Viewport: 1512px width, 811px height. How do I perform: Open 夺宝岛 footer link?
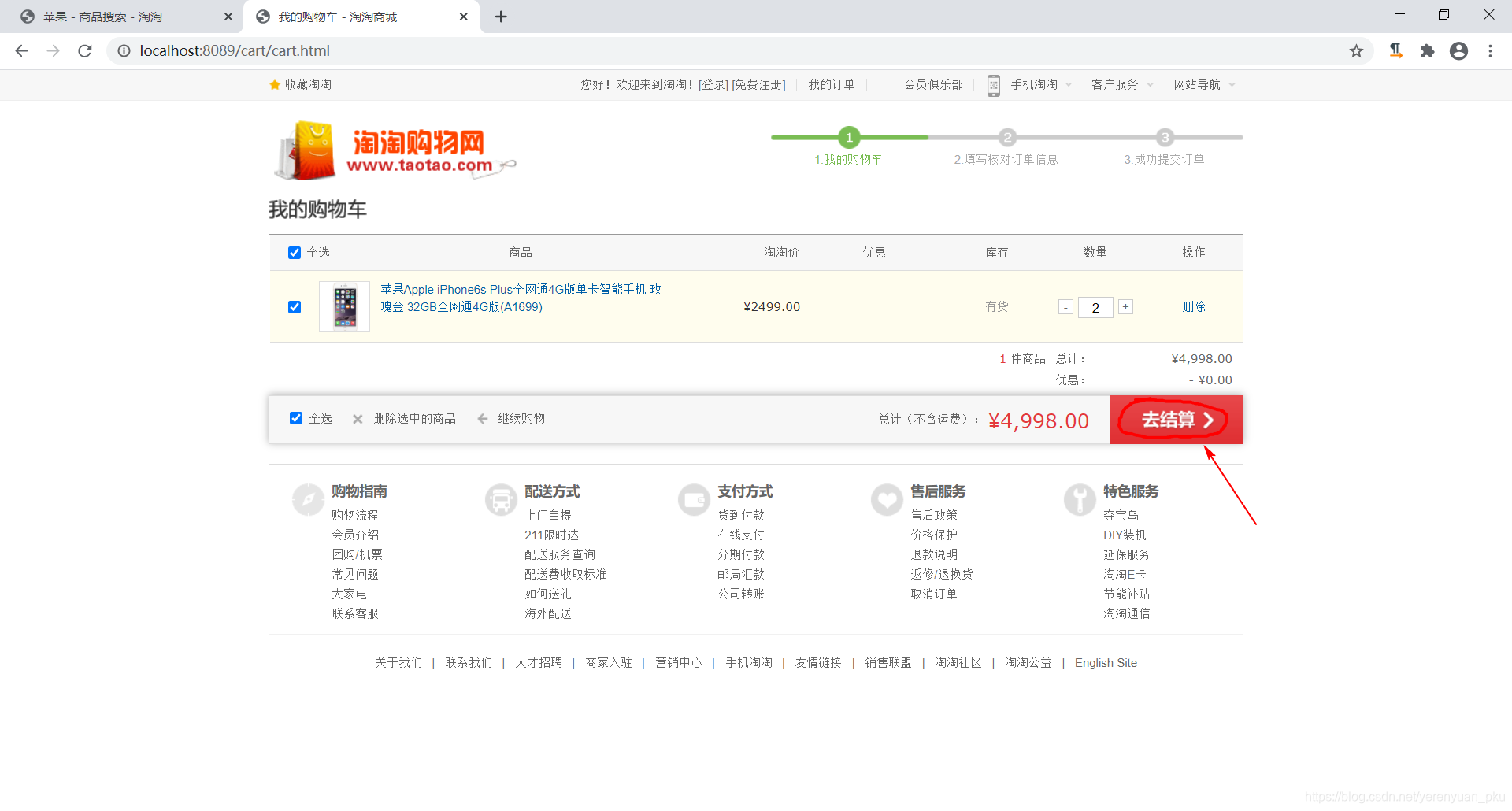coord(1121,515)
